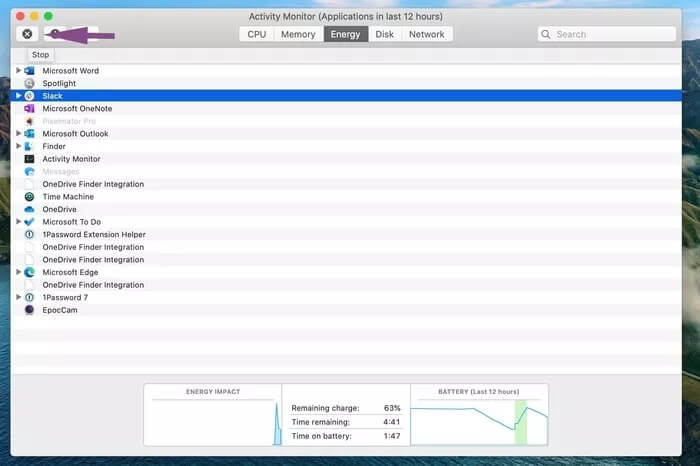Viewport: 700px width, 466px height.
Task: Expand the Finder disclosure triangle
Action: (19, 146)
